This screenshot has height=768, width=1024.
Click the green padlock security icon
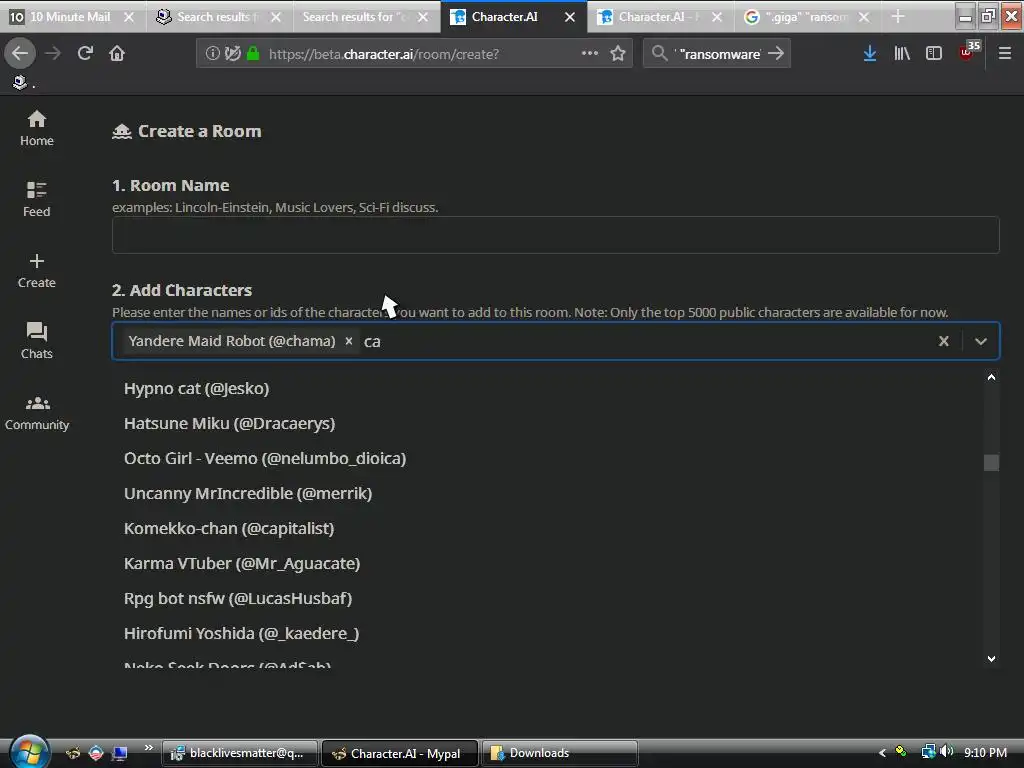pyautogui.click(x=253, y=54)
